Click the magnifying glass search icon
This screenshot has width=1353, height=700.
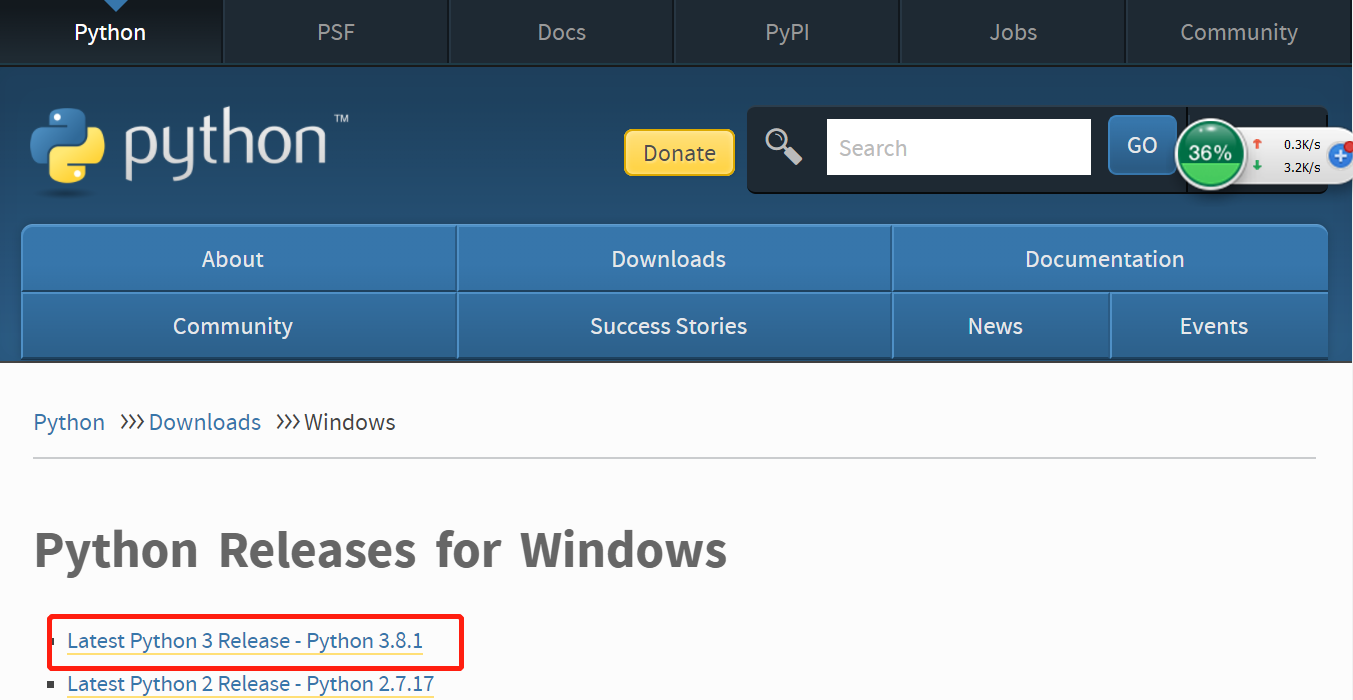click(x=786, y=147)
